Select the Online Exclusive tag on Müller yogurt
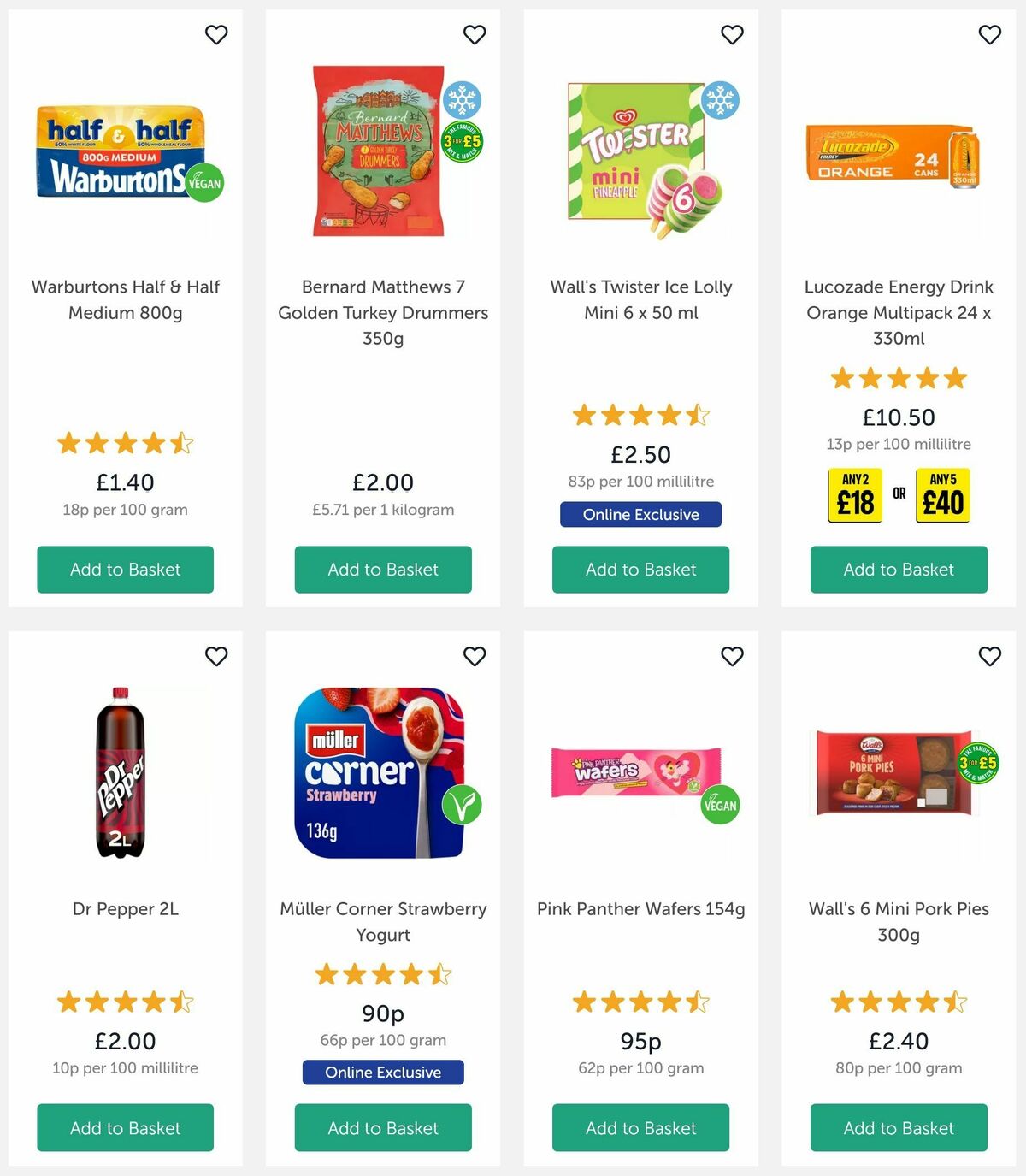1026x1176 pixels. coord(383,1072)
